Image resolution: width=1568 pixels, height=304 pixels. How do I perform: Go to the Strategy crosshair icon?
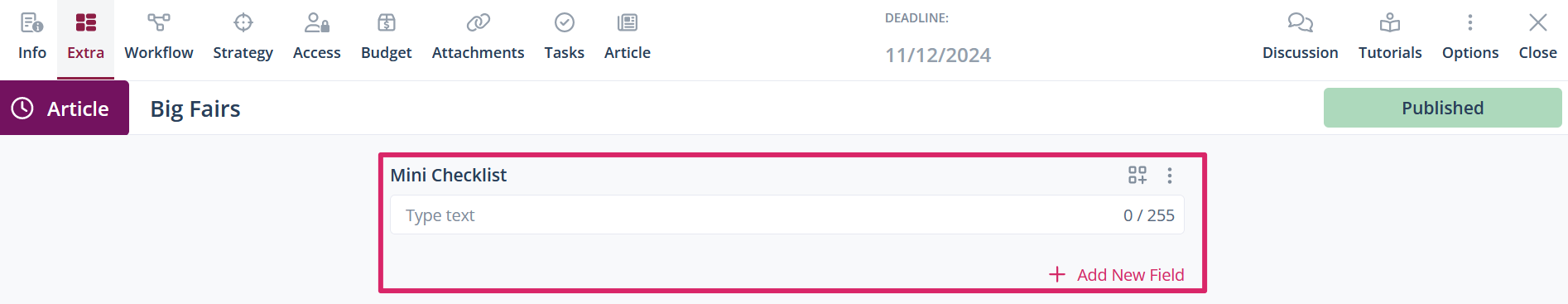click(x=243, y=22)
